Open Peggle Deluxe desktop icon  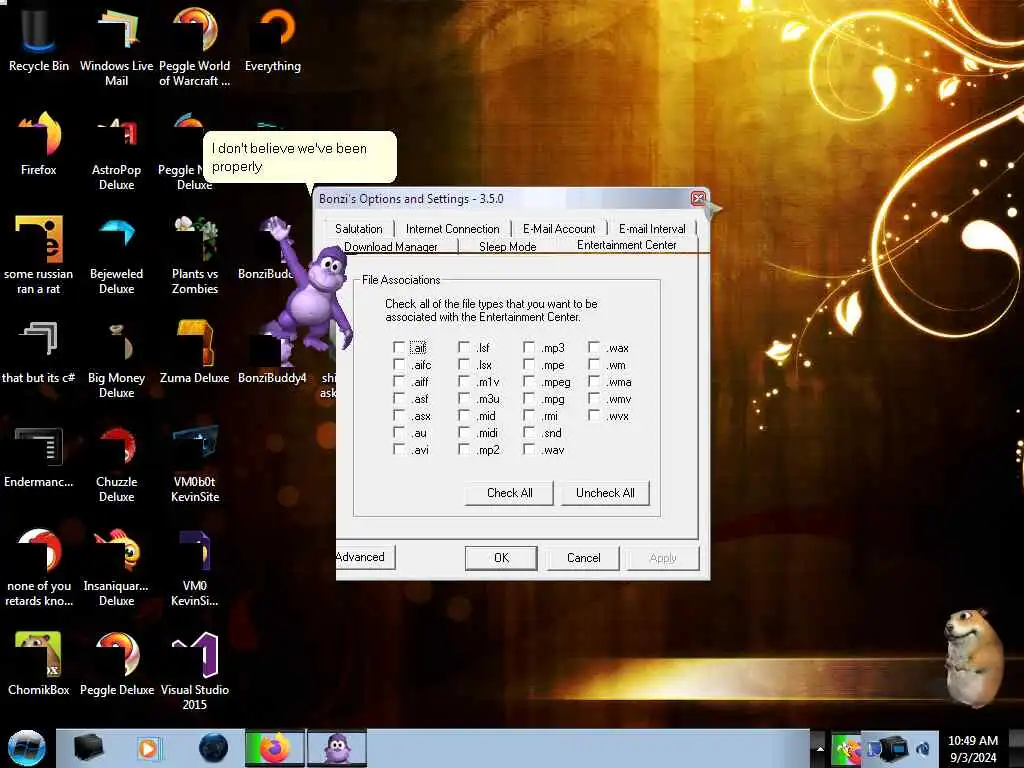(x=116, y=664)
